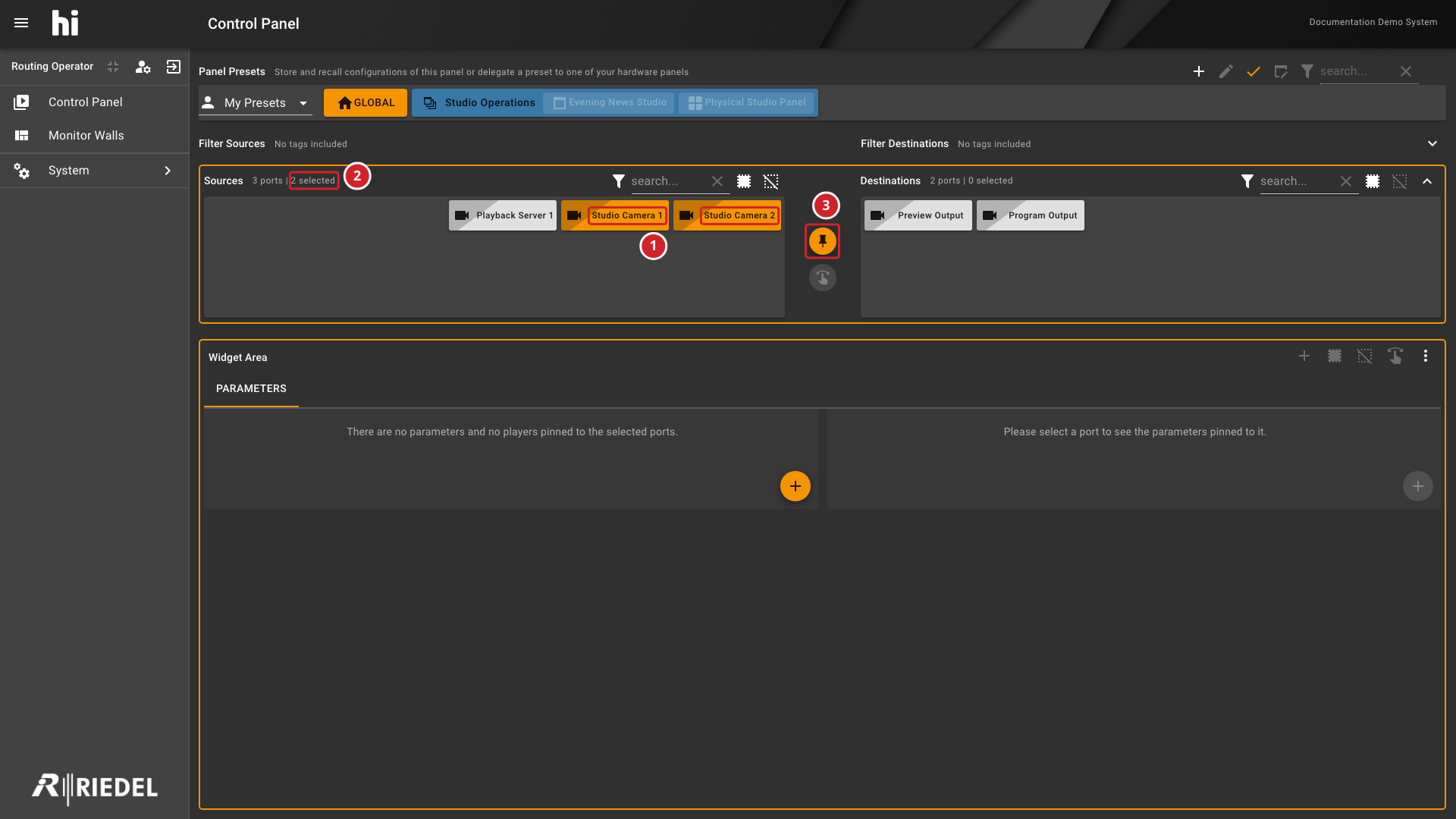Click the grey take button below pin
This screenshot has height=819, width=1456.
tap(823, 278)
